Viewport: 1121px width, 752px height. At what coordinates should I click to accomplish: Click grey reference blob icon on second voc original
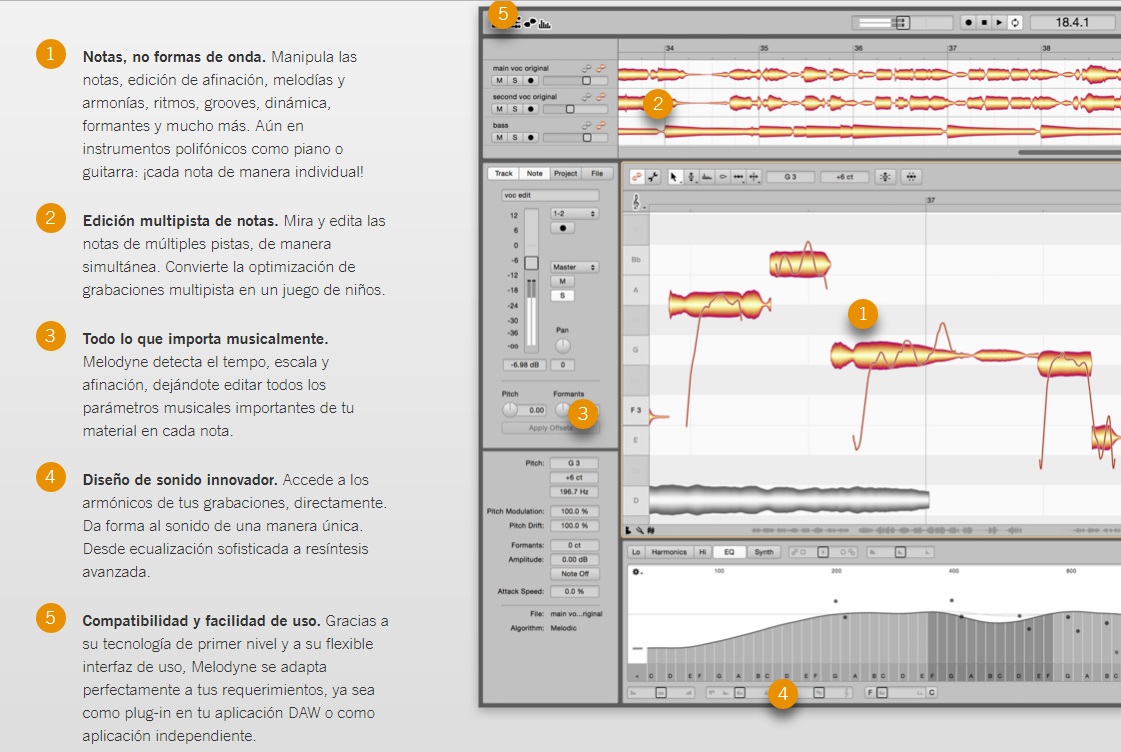[586, 97]
